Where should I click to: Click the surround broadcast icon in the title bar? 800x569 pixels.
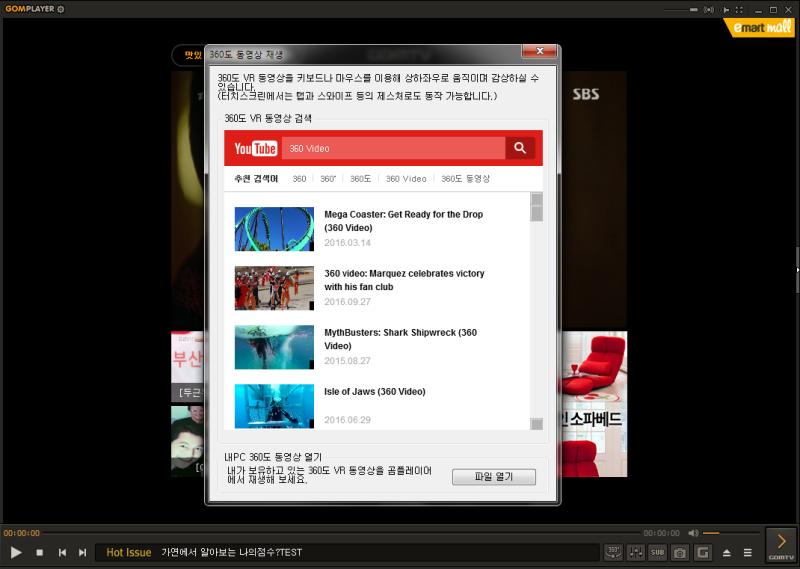(x=709, y=10)
